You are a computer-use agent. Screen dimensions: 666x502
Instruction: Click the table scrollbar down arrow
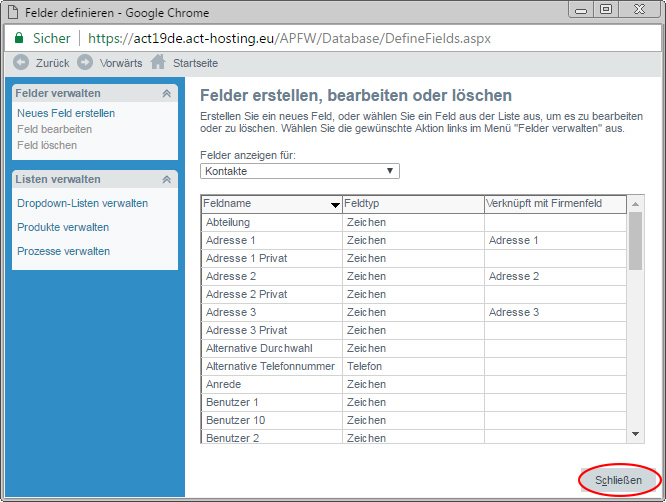pyautogui.click(x=635, y=434)
